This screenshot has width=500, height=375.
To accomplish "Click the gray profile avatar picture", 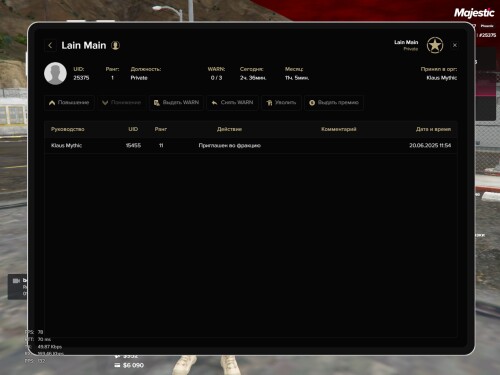I will pos(55,73).
